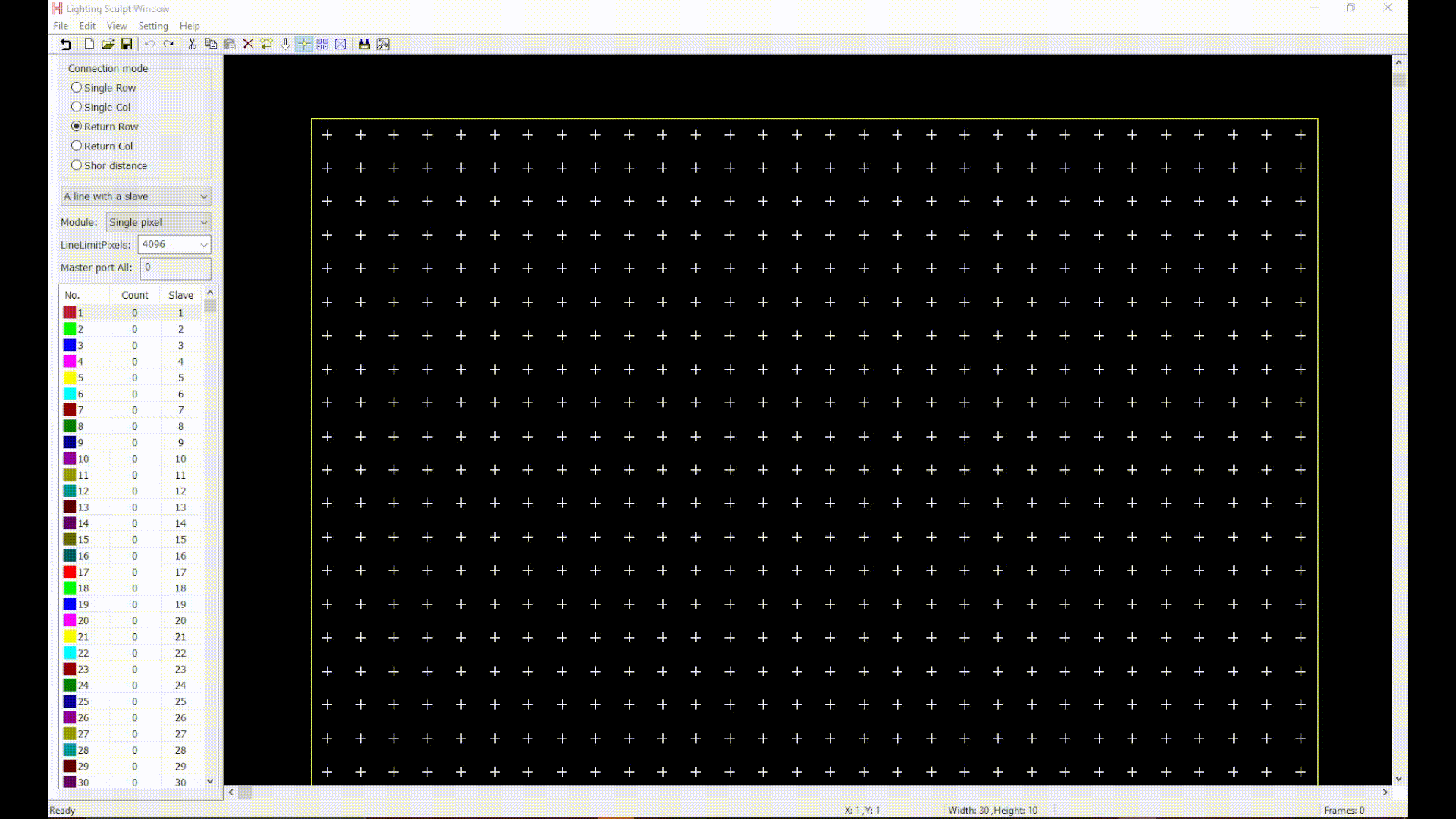Open the Setting menu
The height and width of the screenshot is (819, 1456).
click(x=153, y=26)
